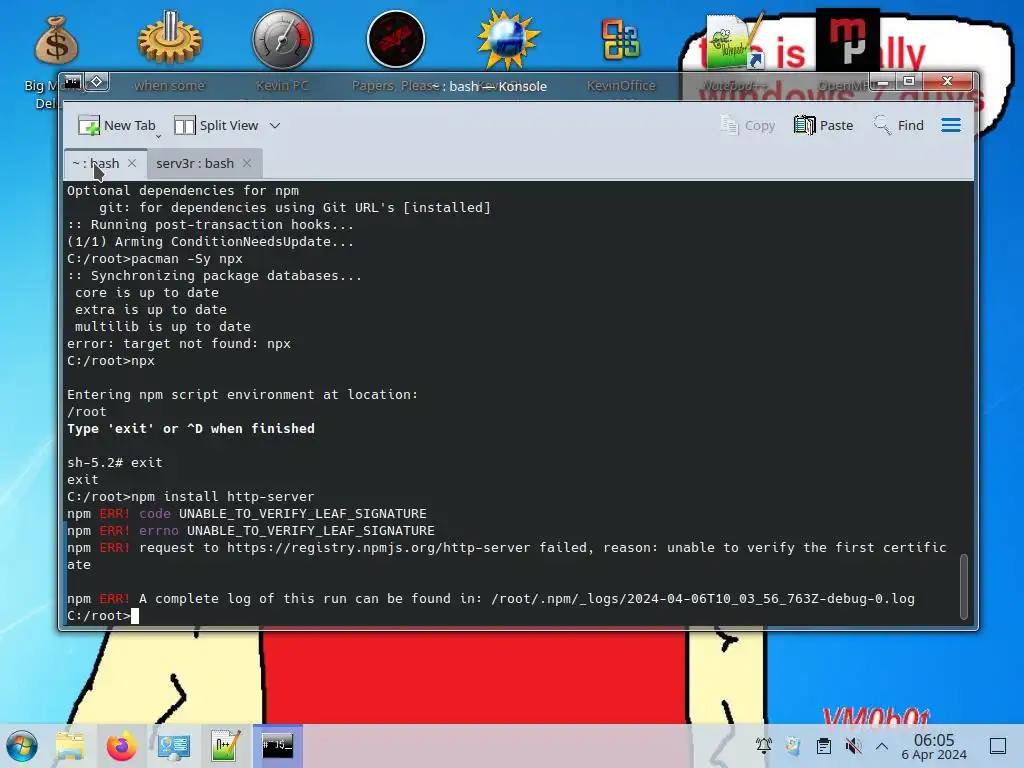The image size is (1024, 768).
Task: Open the Papers, Please desktop icon
Action: point(396,39)
